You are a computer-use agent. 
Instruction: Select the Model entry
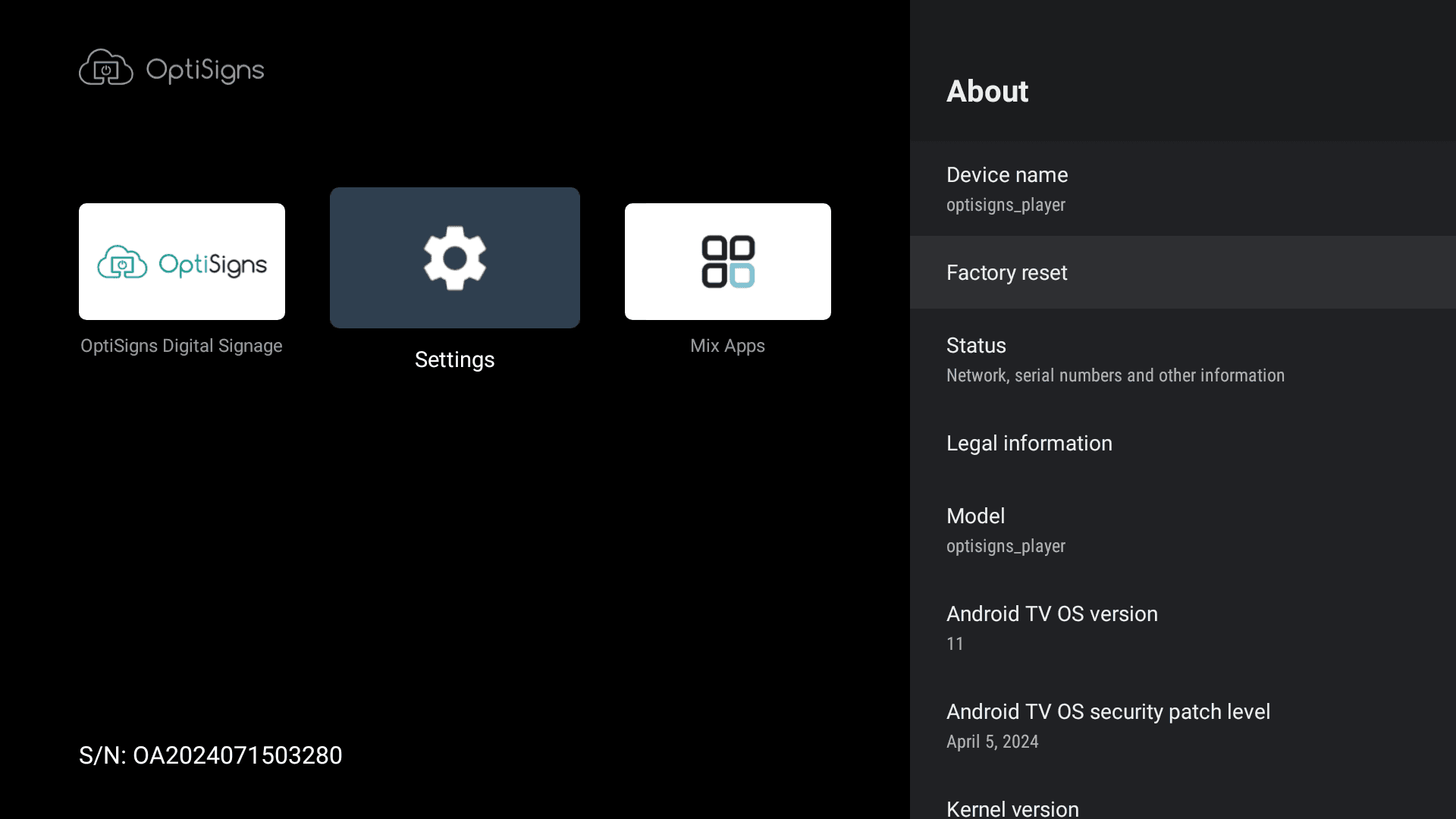[1182, 530]
